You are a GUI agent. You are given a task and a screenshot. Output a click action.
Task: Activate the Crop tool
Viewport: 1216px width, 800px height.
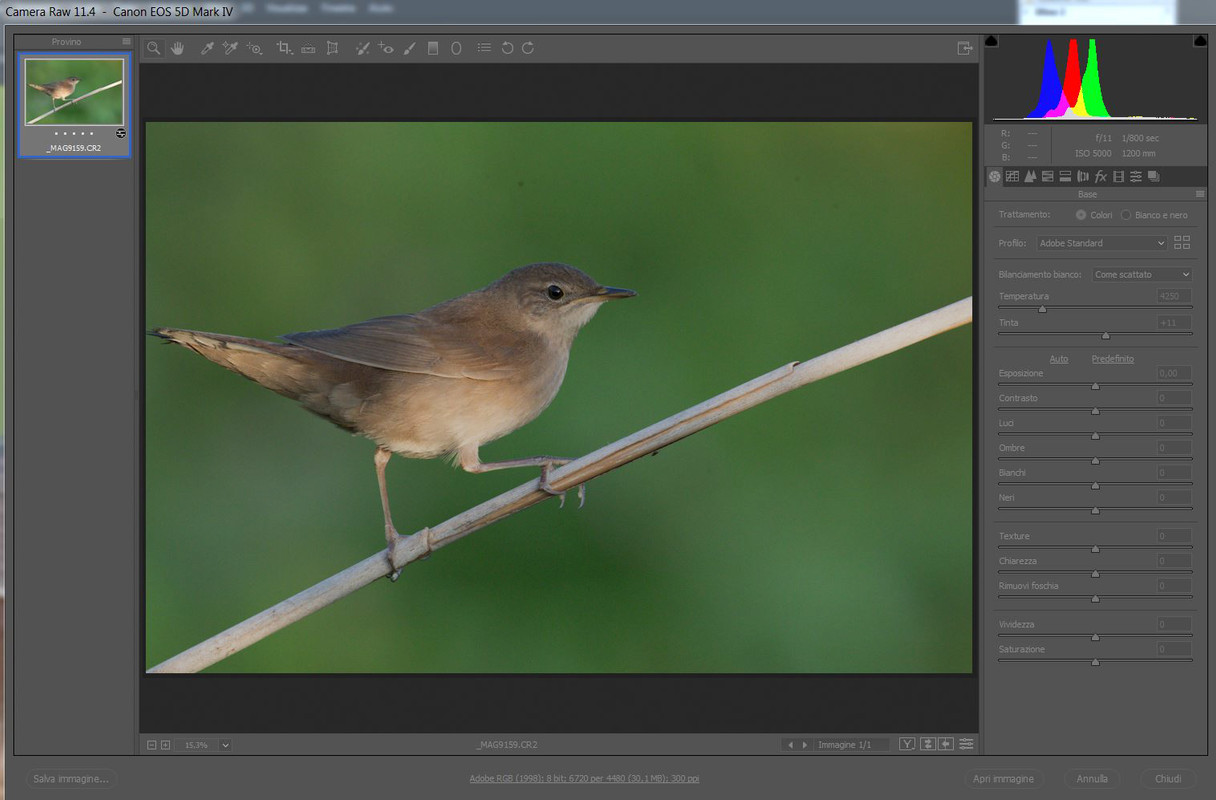click(x=284, y=48)
